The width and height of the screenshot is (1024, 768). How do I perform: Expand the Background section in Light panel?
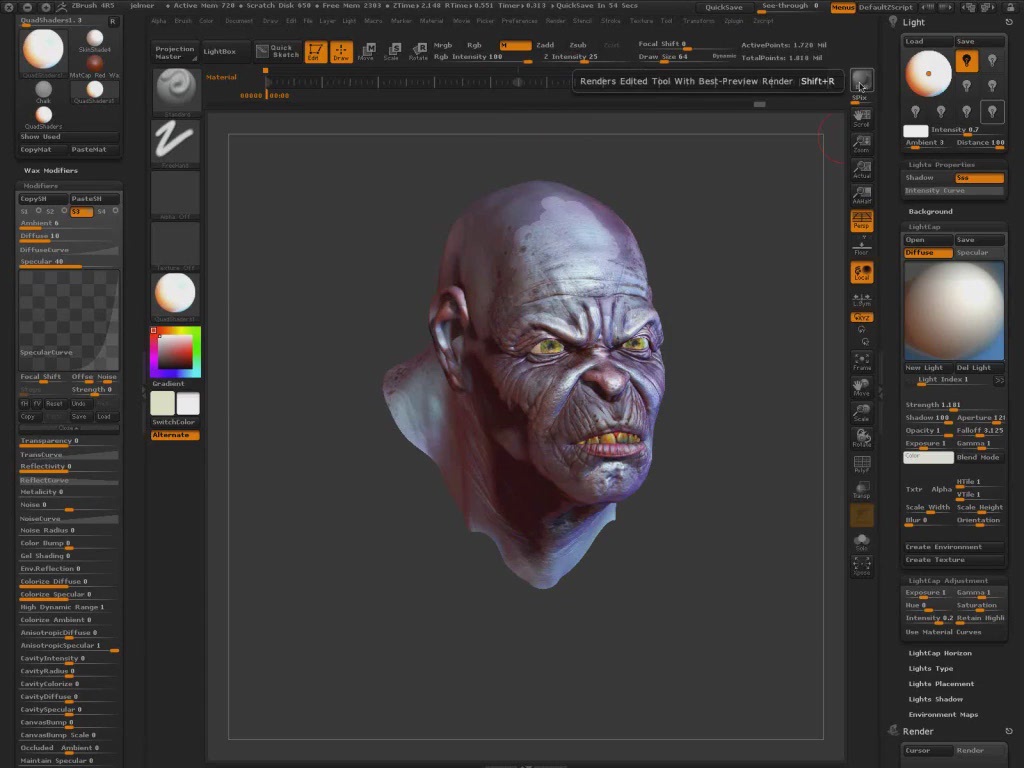click(930, 212)
